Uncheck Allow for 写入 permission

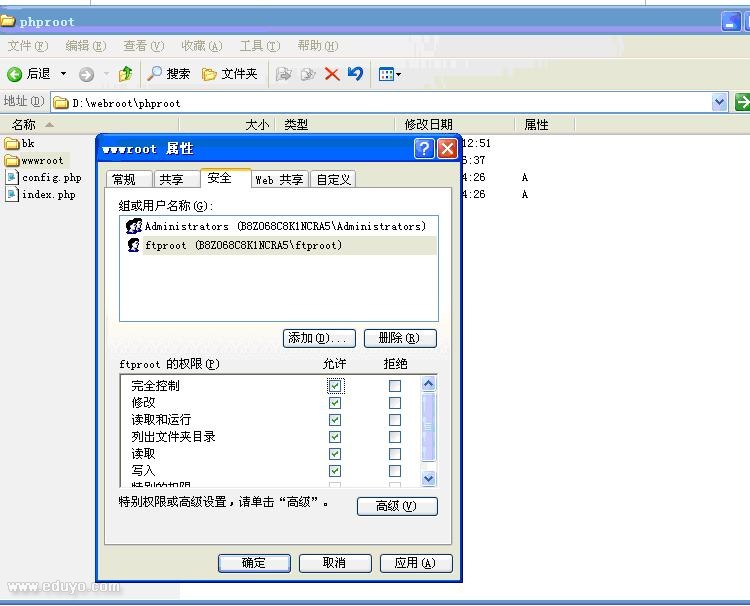335,471
